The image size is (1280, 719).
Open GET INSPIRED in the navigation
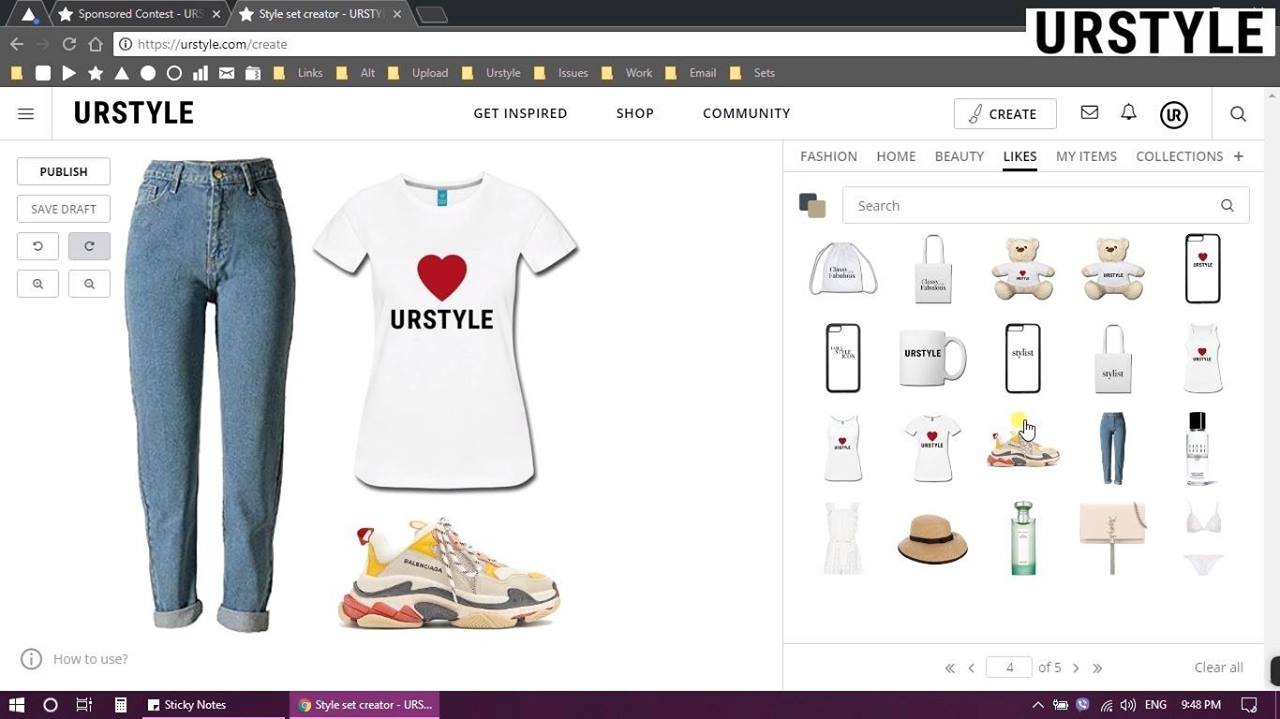pos(520,113)
